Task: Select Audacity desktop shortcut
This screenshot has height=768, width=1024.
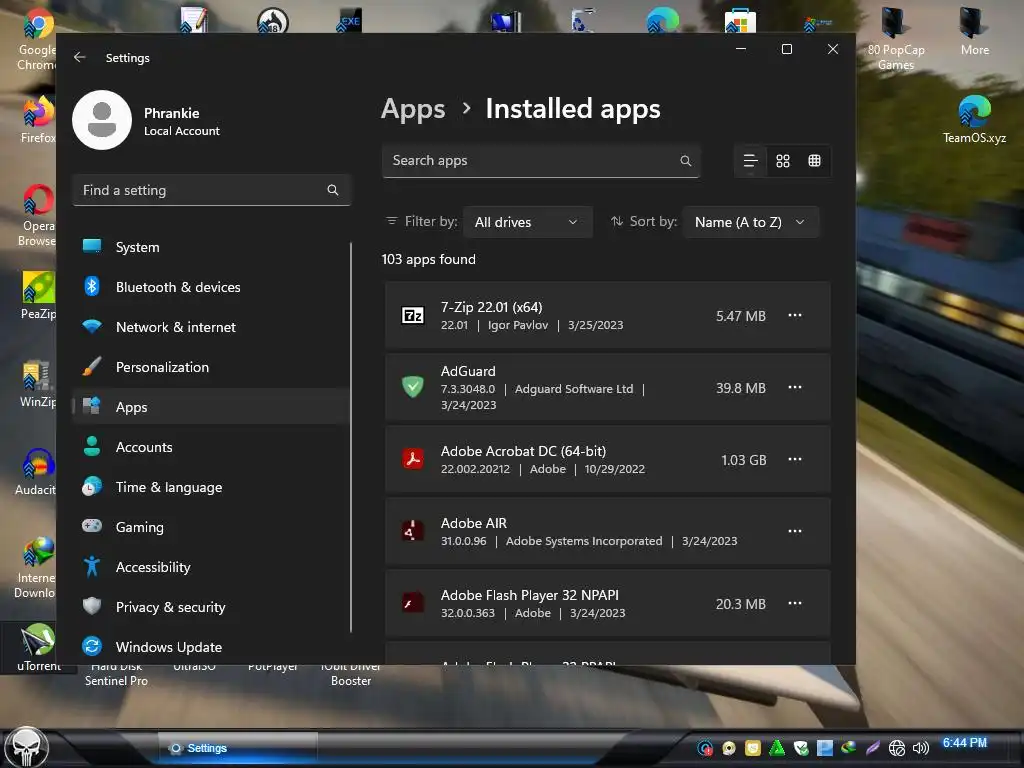Action: [x=37, y=472]
